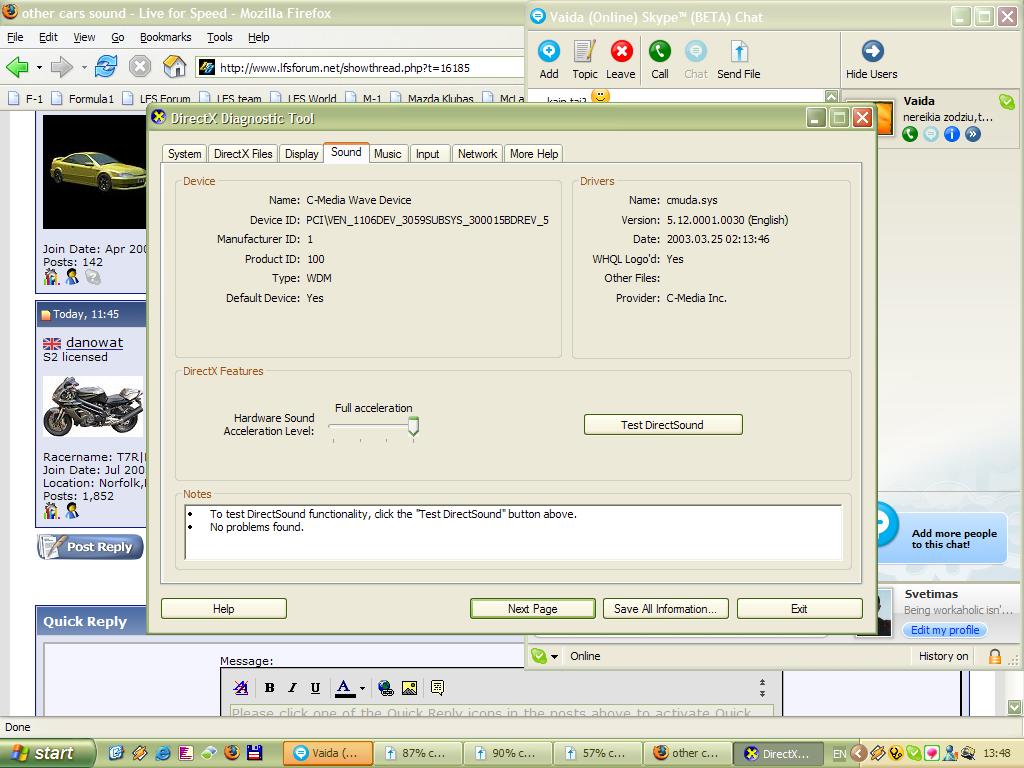Switch to the System tab
This screenshot has height=768, width=1024.
coord(184,154)
